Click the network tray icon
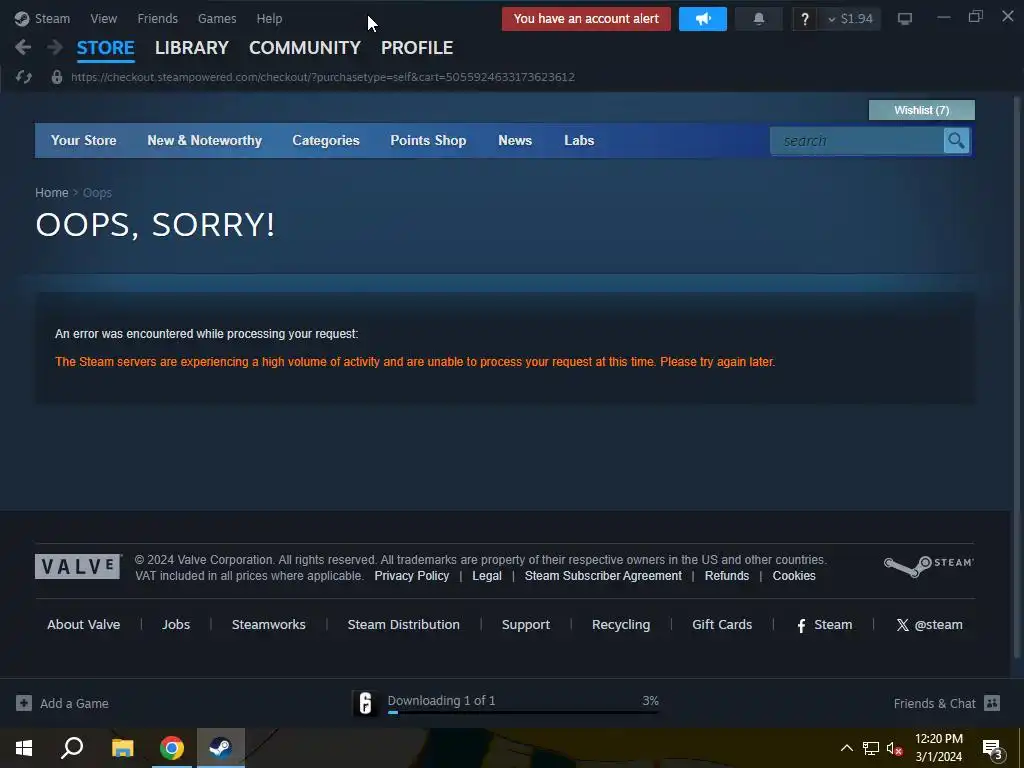Image resolution: width=1024 pixels, height=768 pixels. pyautogui.click(x=871, y=748)
